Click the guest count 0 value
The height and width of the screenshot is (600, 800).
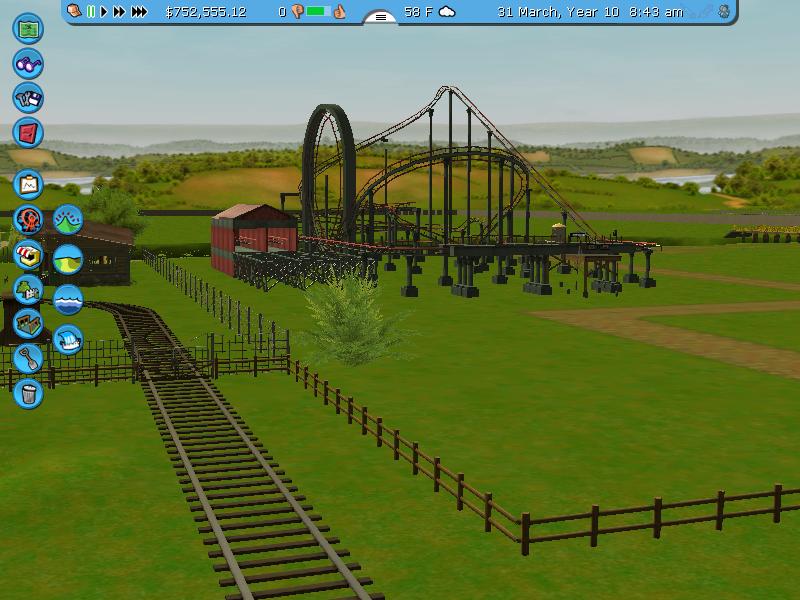(282, 12)
